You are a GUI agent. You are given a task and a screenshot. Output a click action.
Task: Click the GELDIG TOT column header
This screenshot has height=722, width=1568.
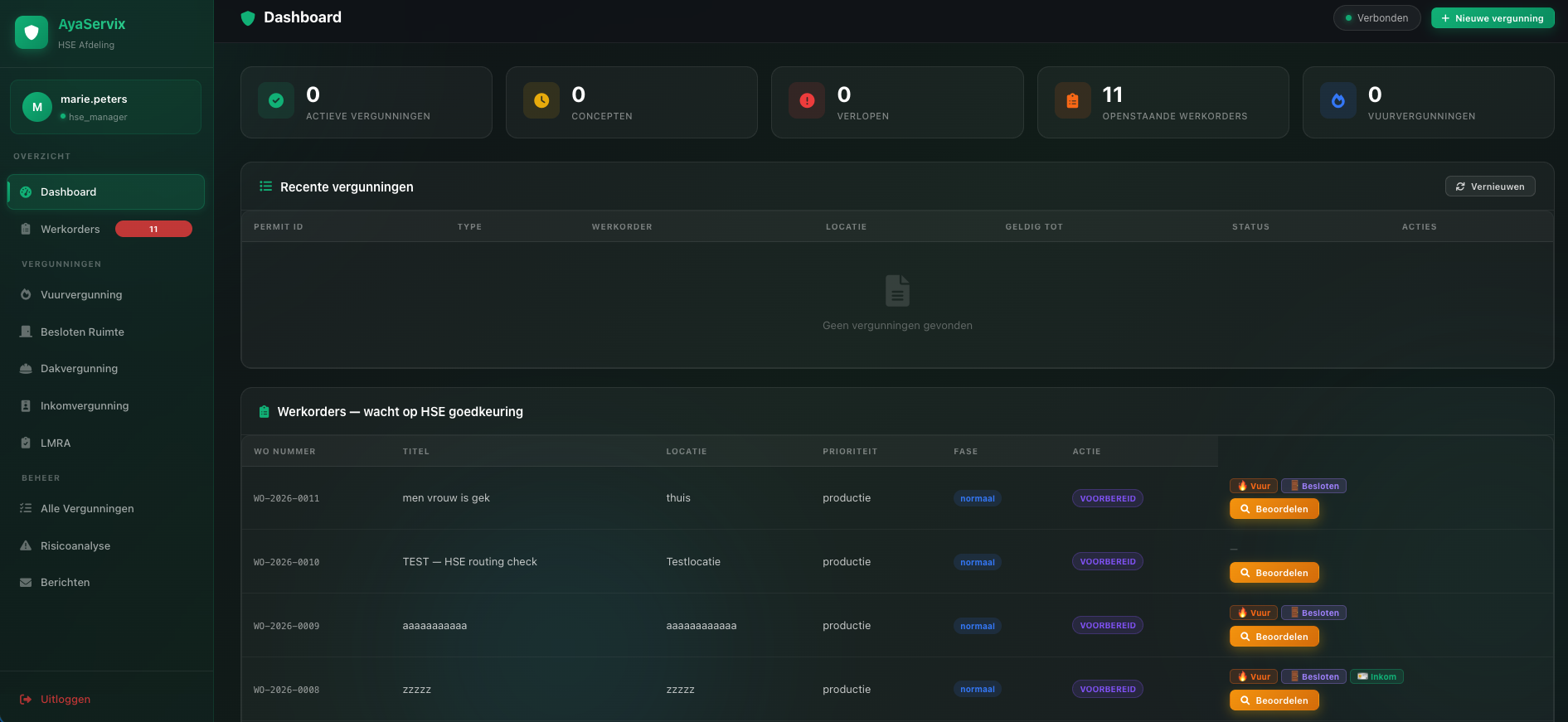coord(1034,227)
